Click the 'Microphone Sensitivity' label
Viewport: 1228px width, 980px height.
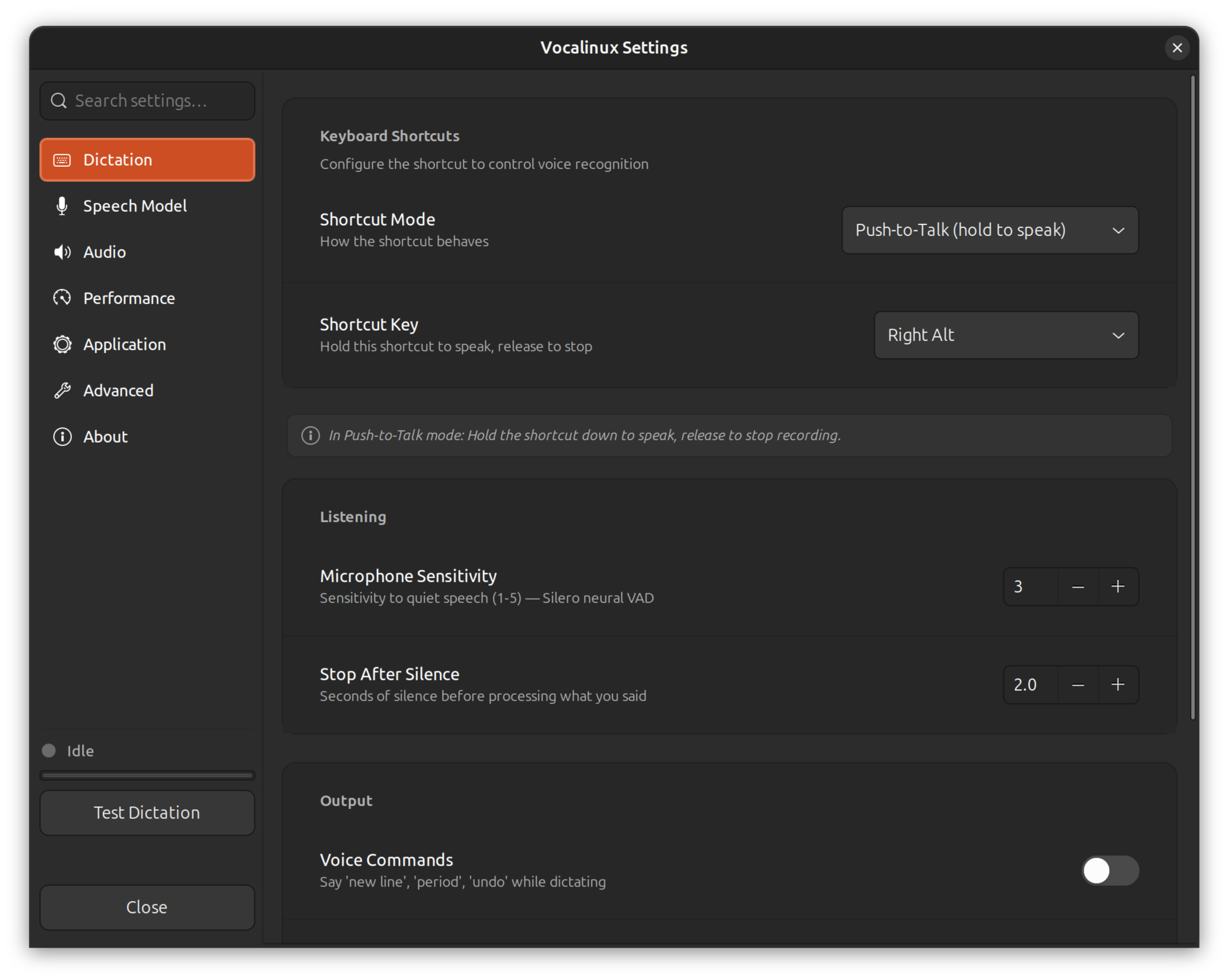408,576
